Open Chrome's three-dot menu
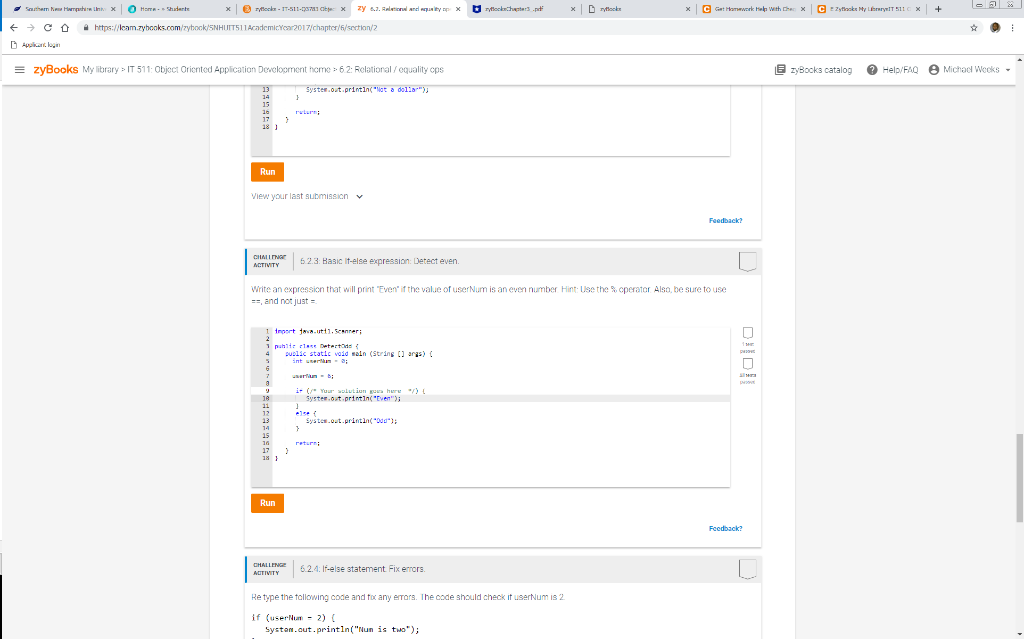 [x=1014, y=30]
